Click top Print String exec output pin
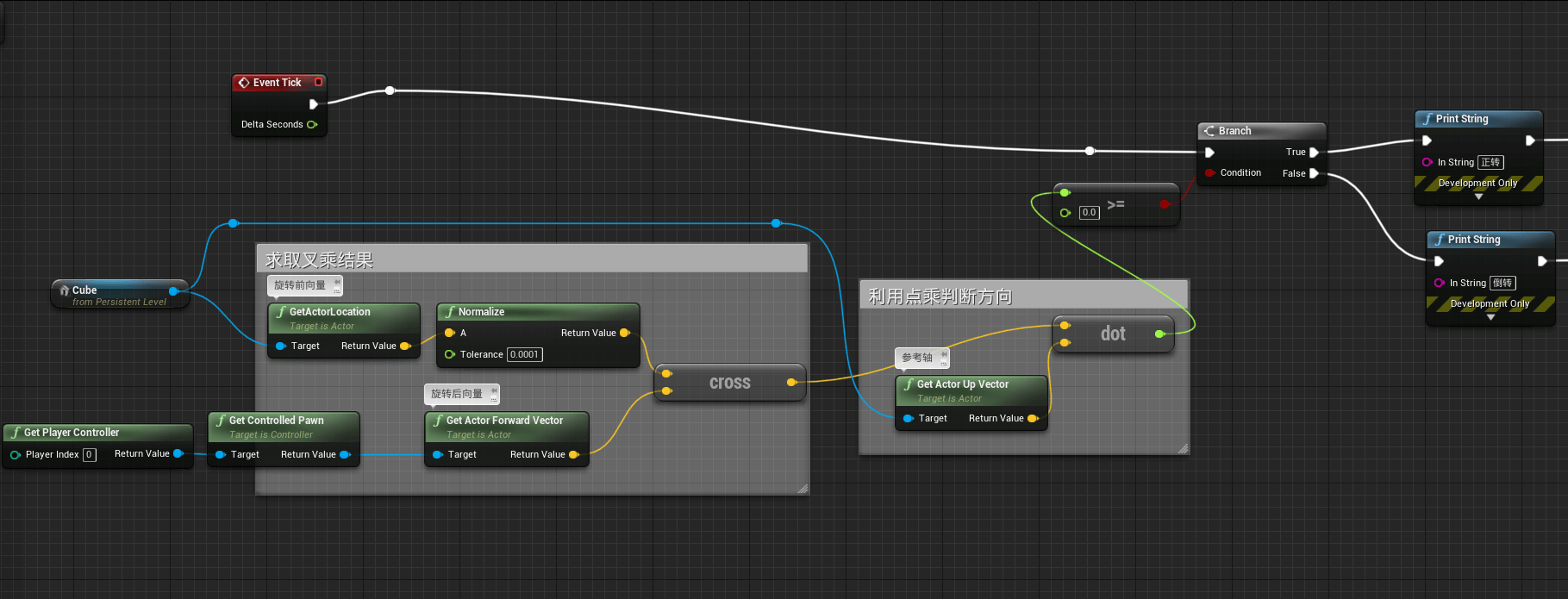Image resolution: width=1568 pixels, height=599 pixels. coord(1530,140)
